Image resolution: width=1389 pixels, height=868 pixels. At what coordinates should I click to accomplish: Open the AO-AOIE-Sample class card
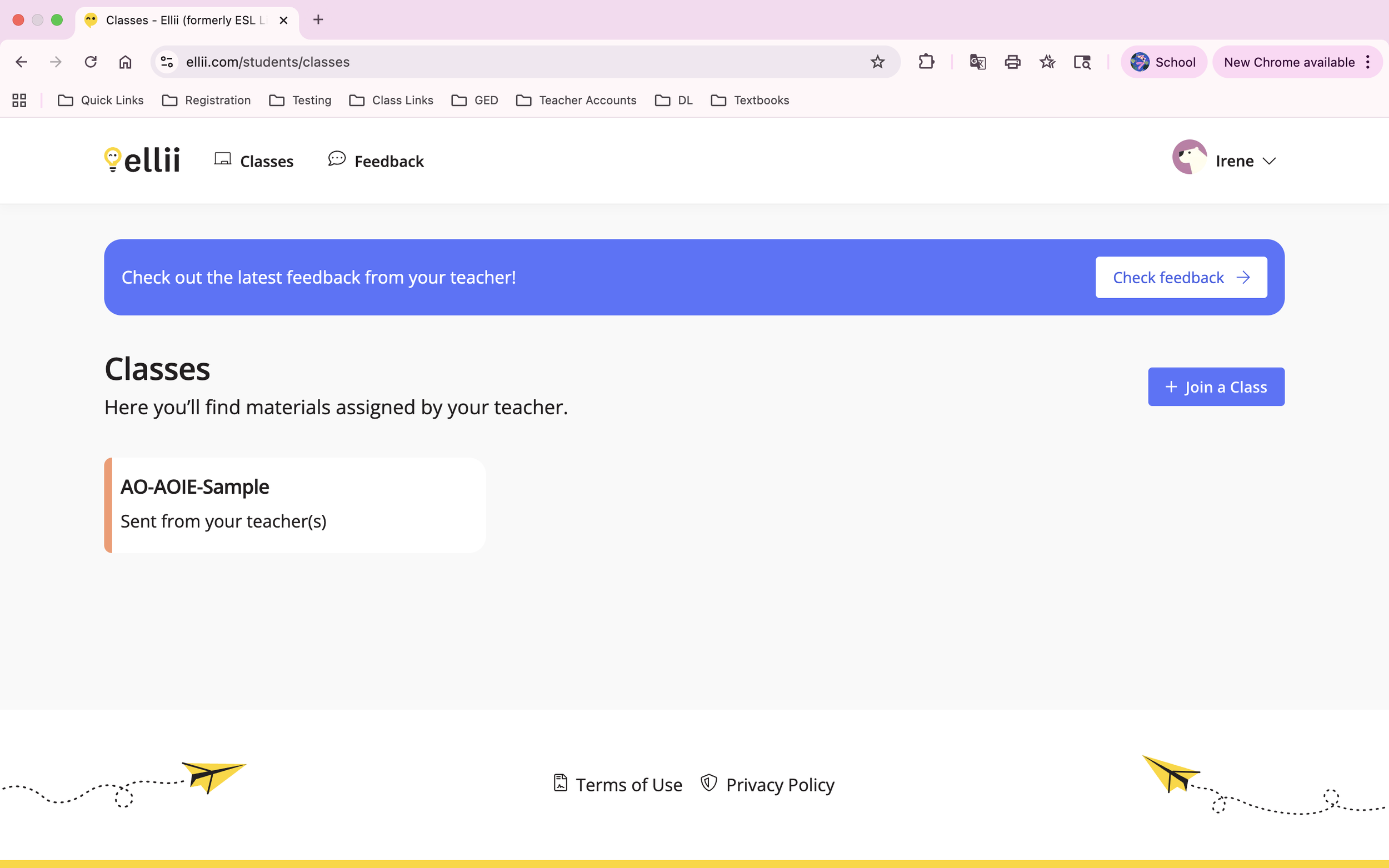(295, 505)
